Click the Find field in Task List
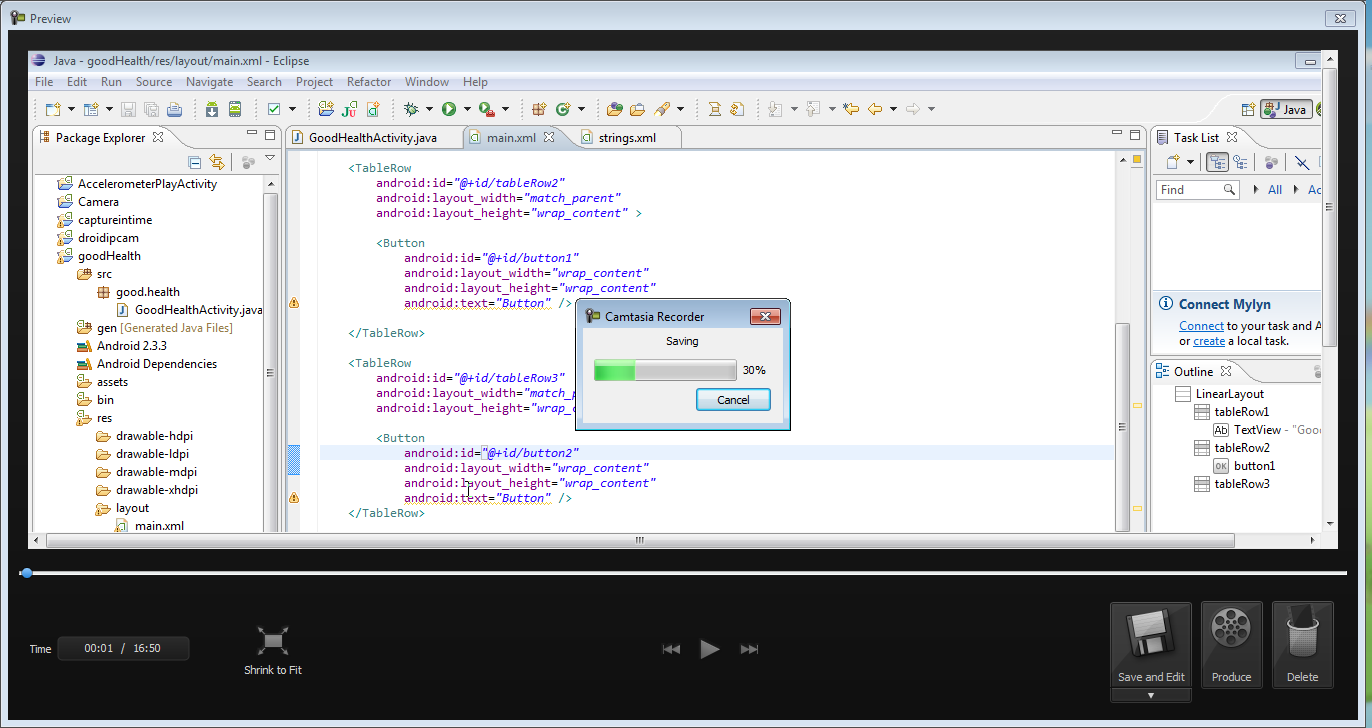The height and width of the screenshot is (728, 1372). (1198, 189)
